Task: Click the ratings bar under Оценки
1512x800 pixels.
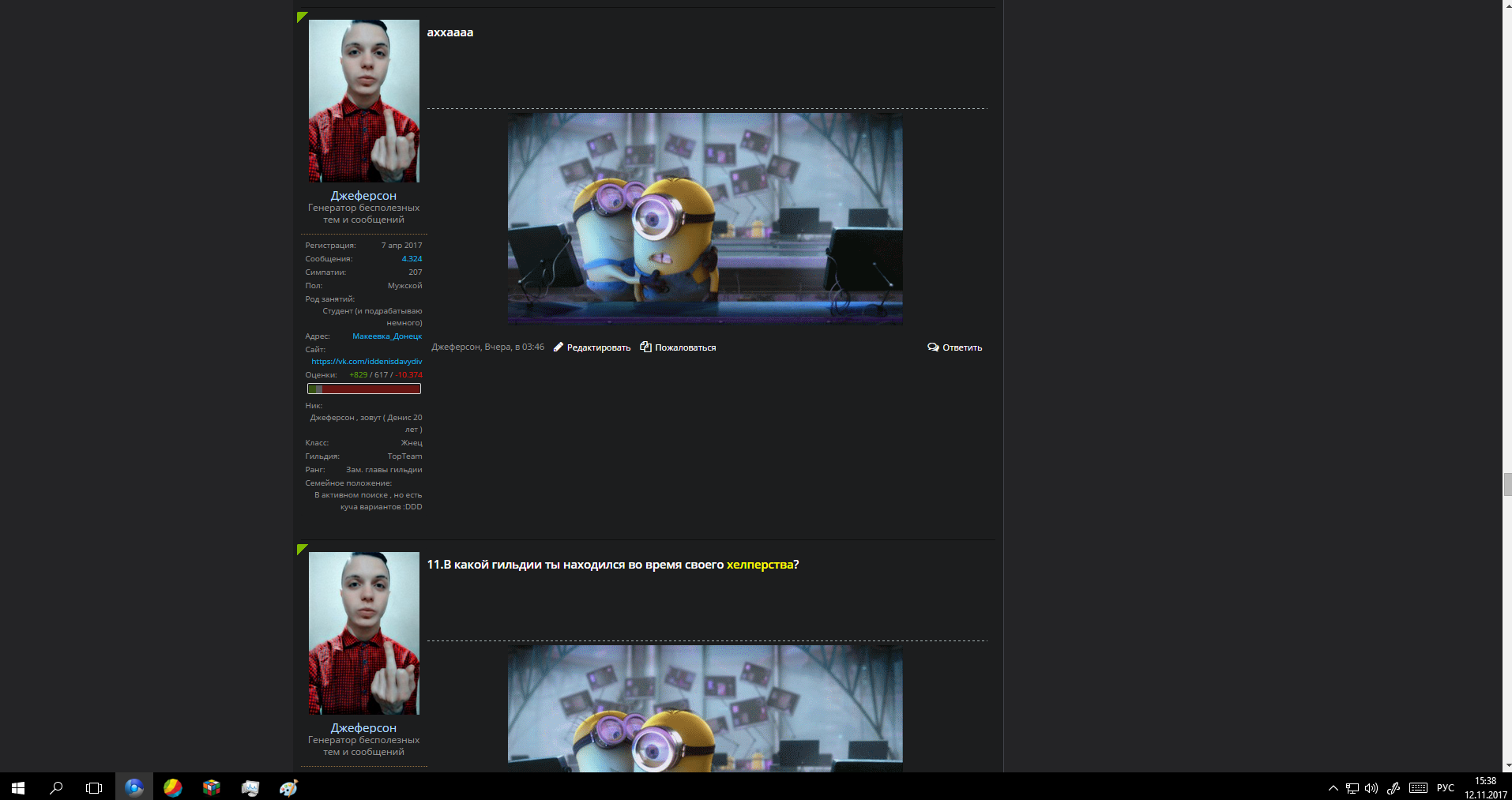Action: coord(364,389)
